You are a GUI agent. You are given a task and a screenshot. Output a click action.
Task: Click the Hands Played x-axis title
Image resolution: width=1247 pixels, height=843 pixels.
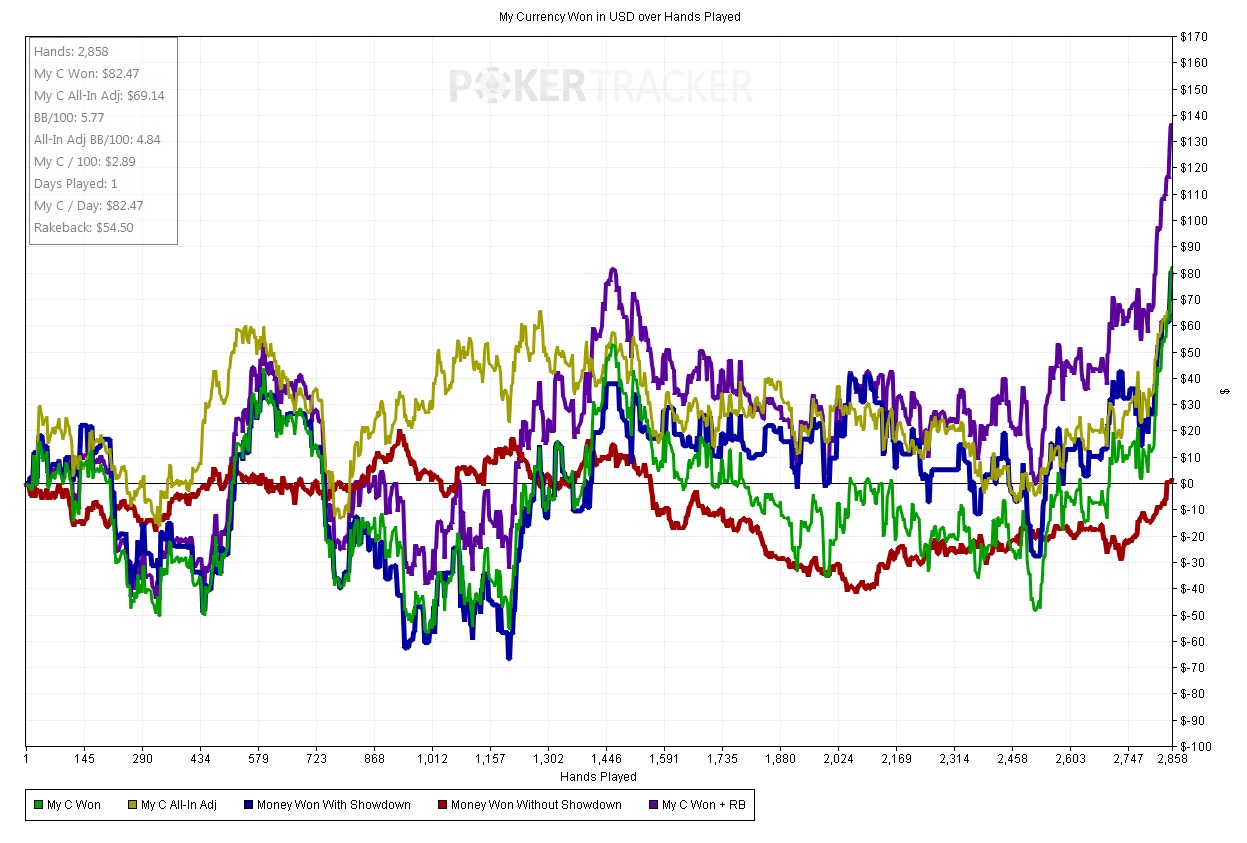coord(598,777)
